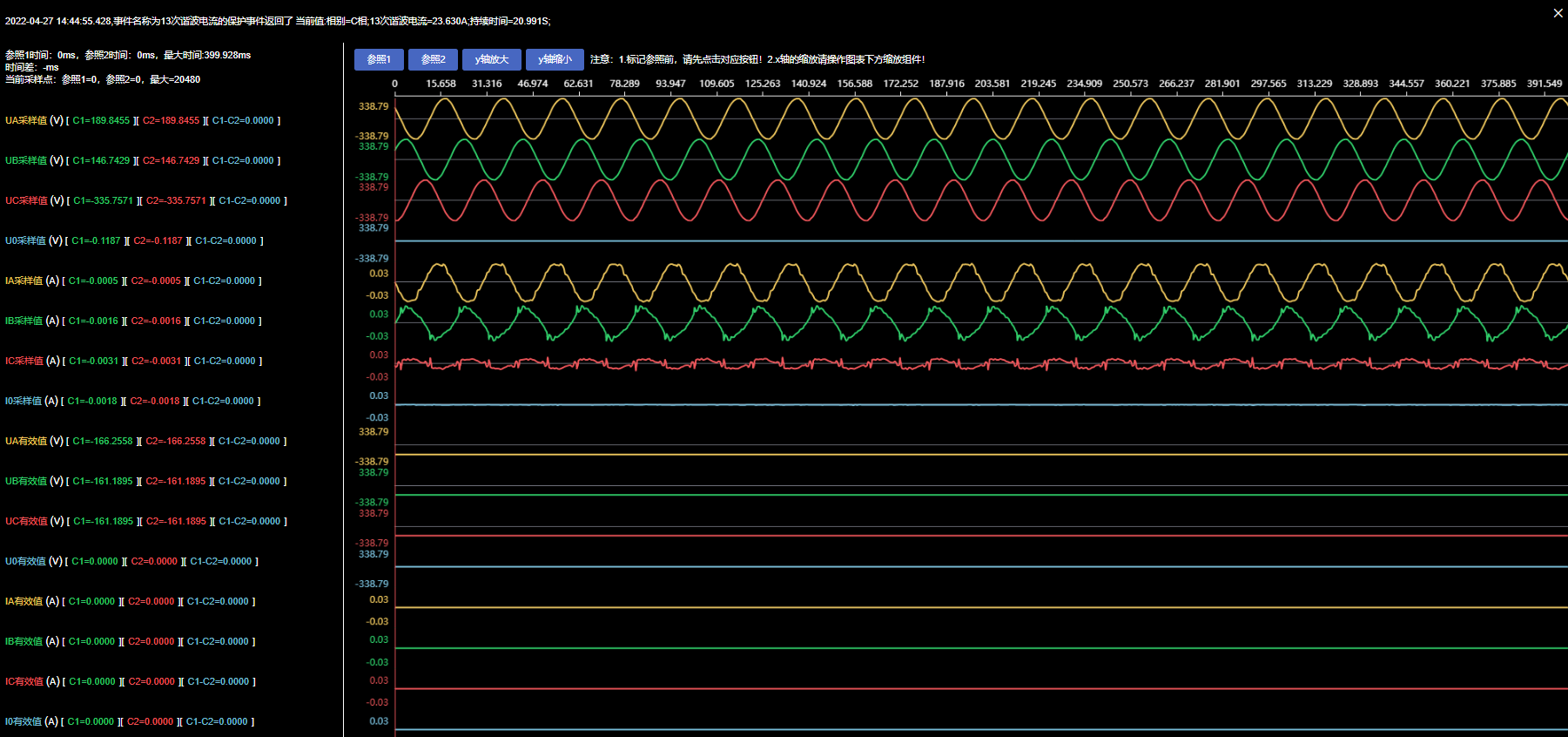Screen dimensions: 1568x737
Task: Click the yellow IA current waveform
Action: coord(981,282)
